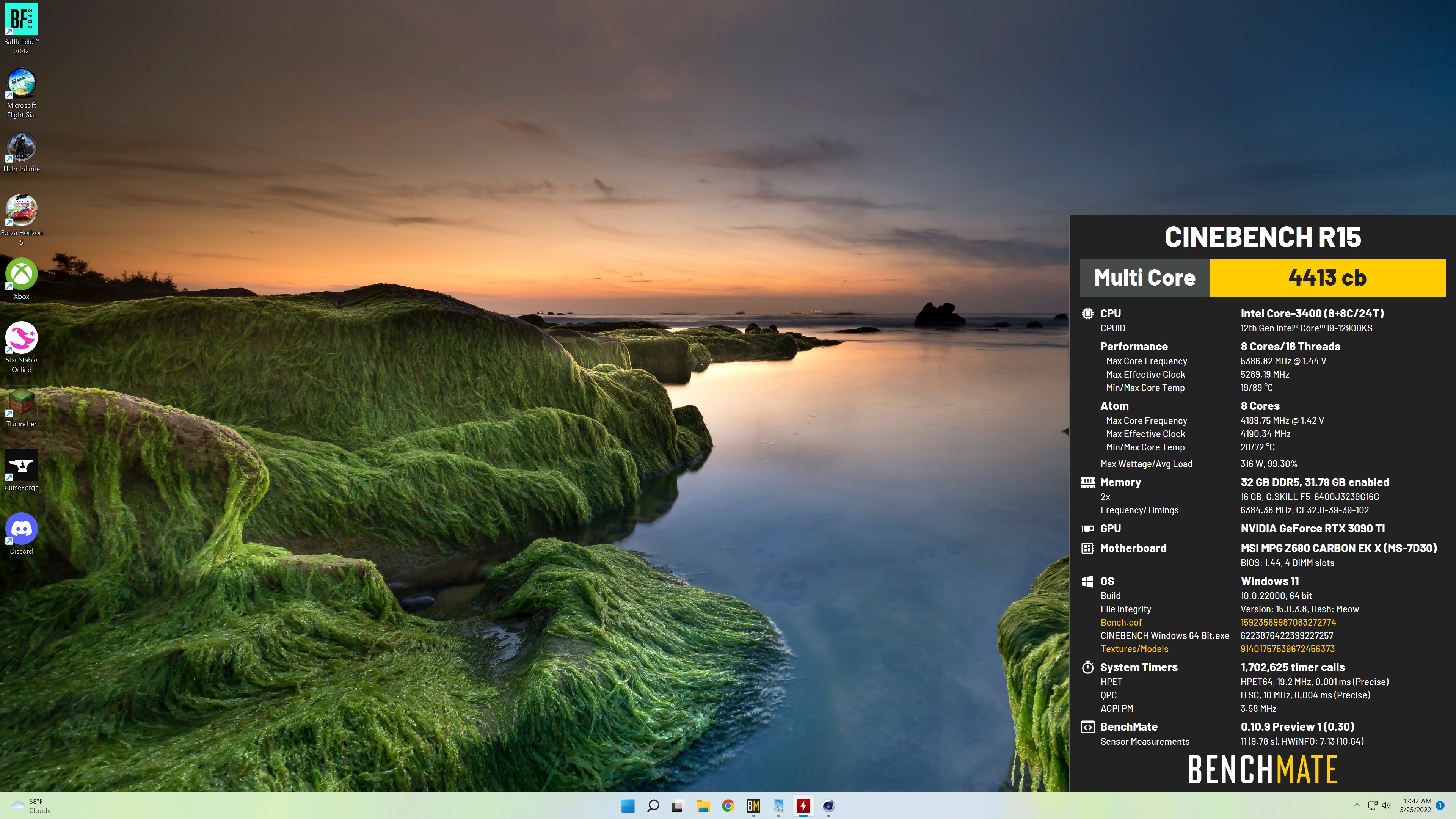The height and width of the screenshot is (819, 1456).
Task: Select the CurseForge desktop shortcut
Action: point(22,470)
